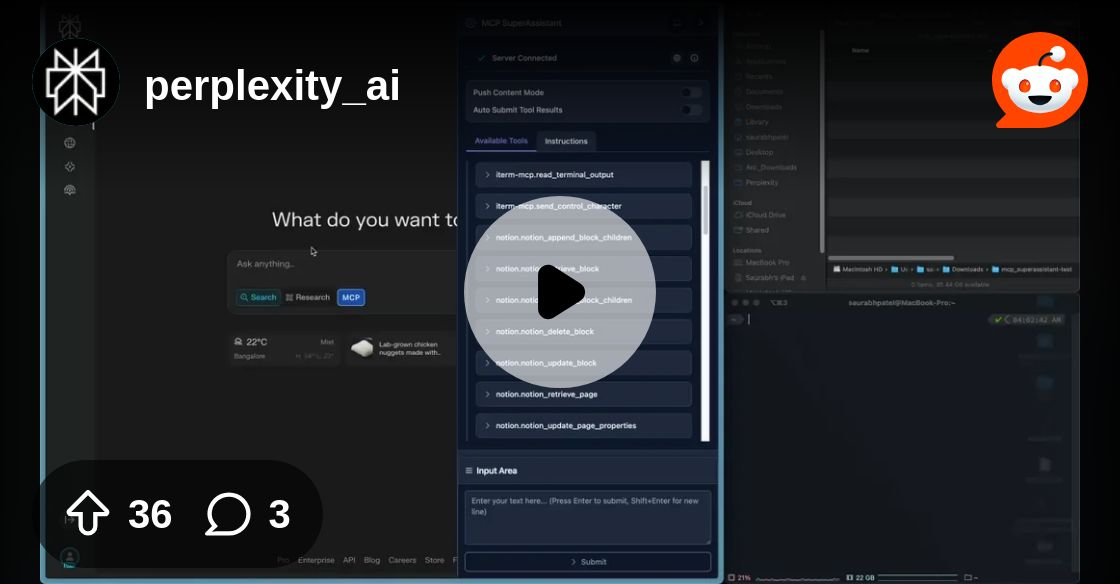The image size is (1120, 584).
Task: Expand notion.notion_update_page_properties tool
Action: pyautogui.click(x=584, y=426)
